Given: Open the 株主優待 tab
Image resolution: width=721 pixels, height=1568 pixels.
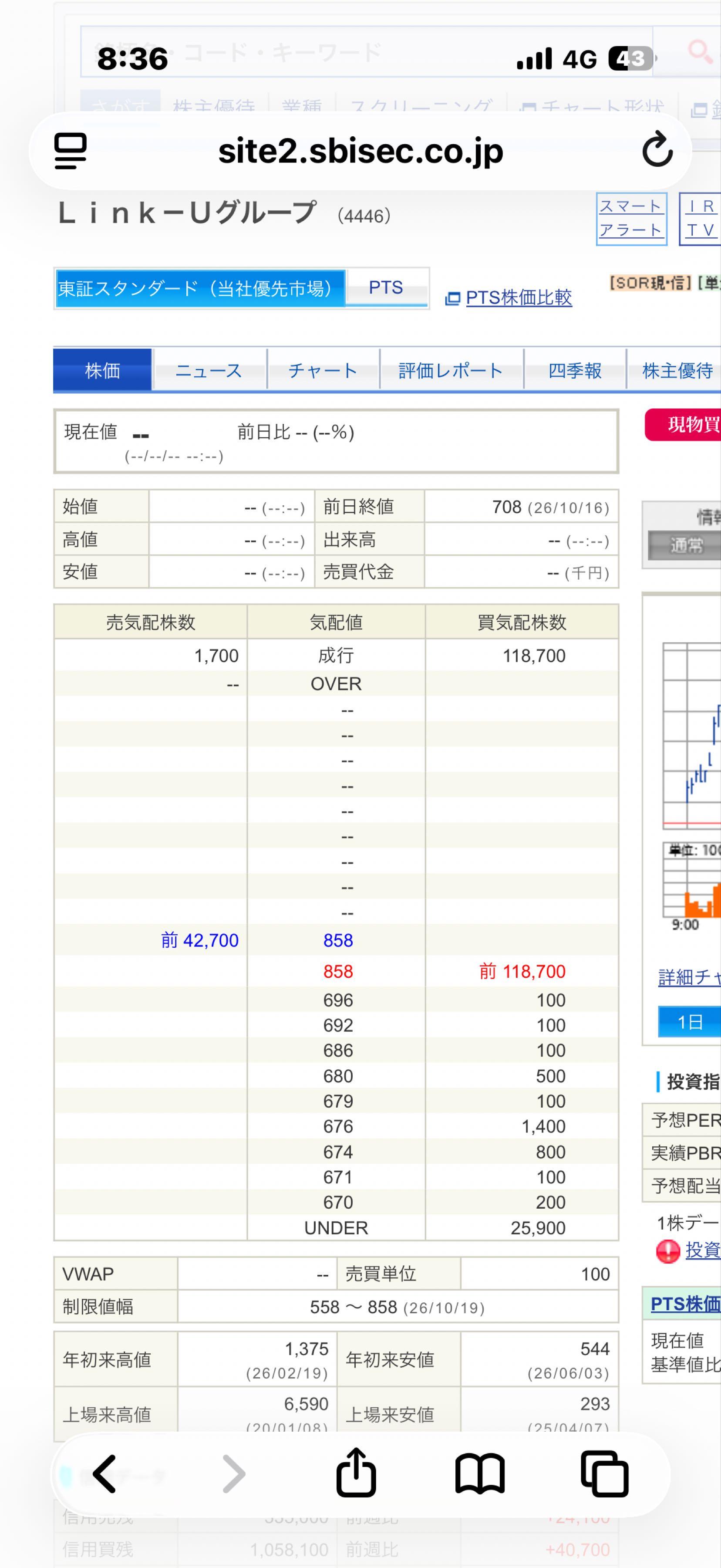Looking at the screenshot, I should coord(675,370).
